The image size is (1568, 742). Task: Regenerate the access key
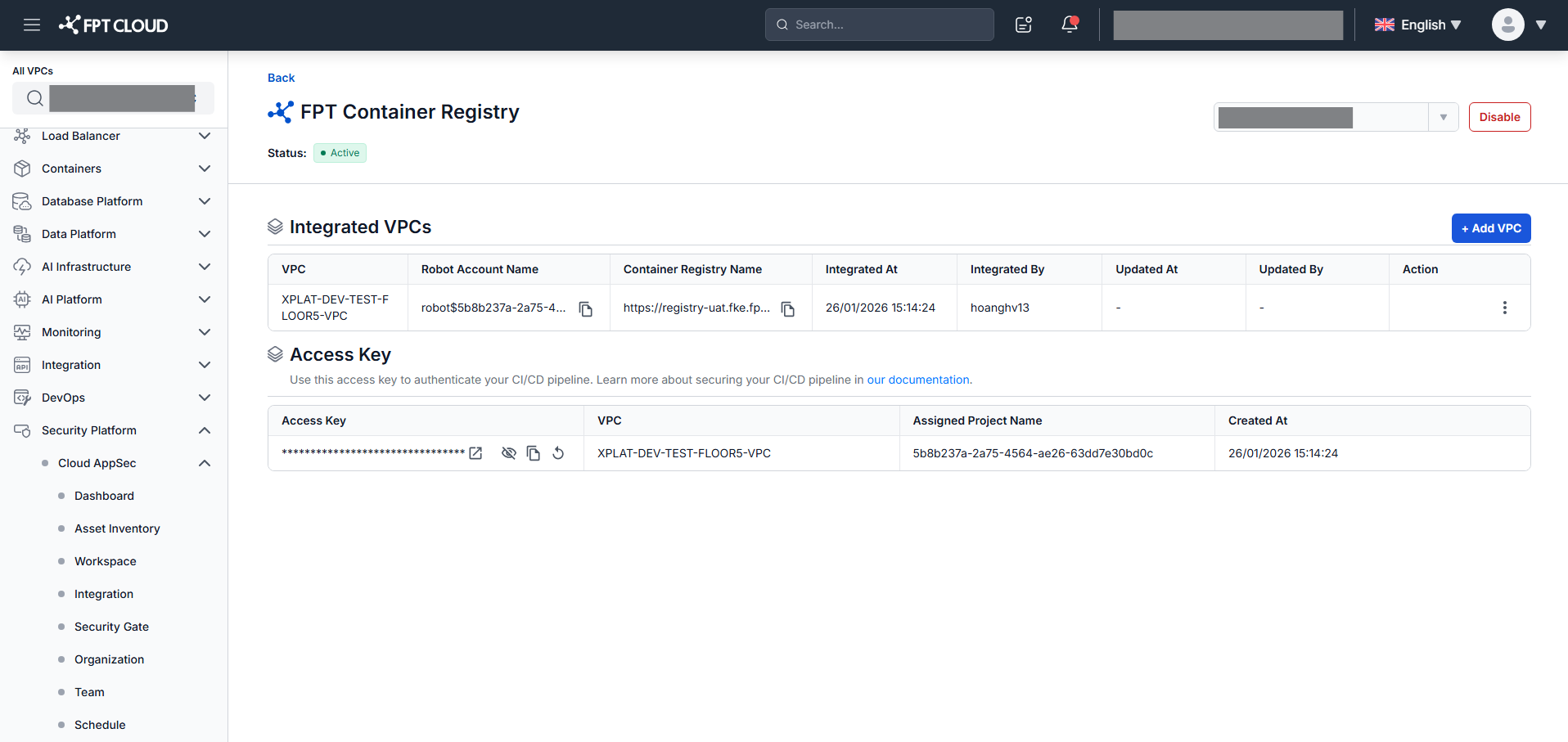(558, 453)
